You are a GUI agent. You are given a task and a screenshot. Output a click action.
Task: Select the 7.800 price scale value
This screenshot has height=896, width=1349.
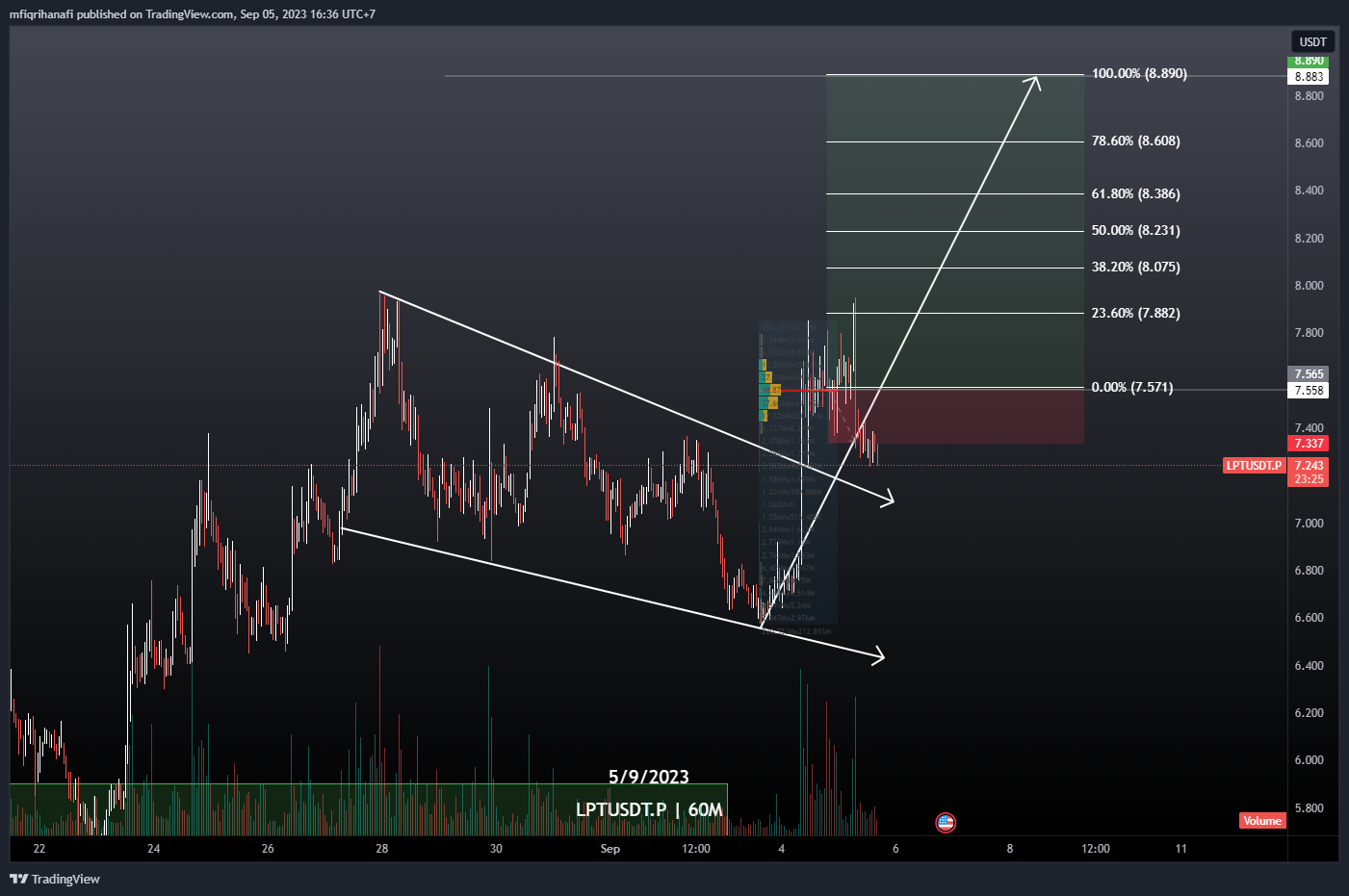(x=1309, y=333)
